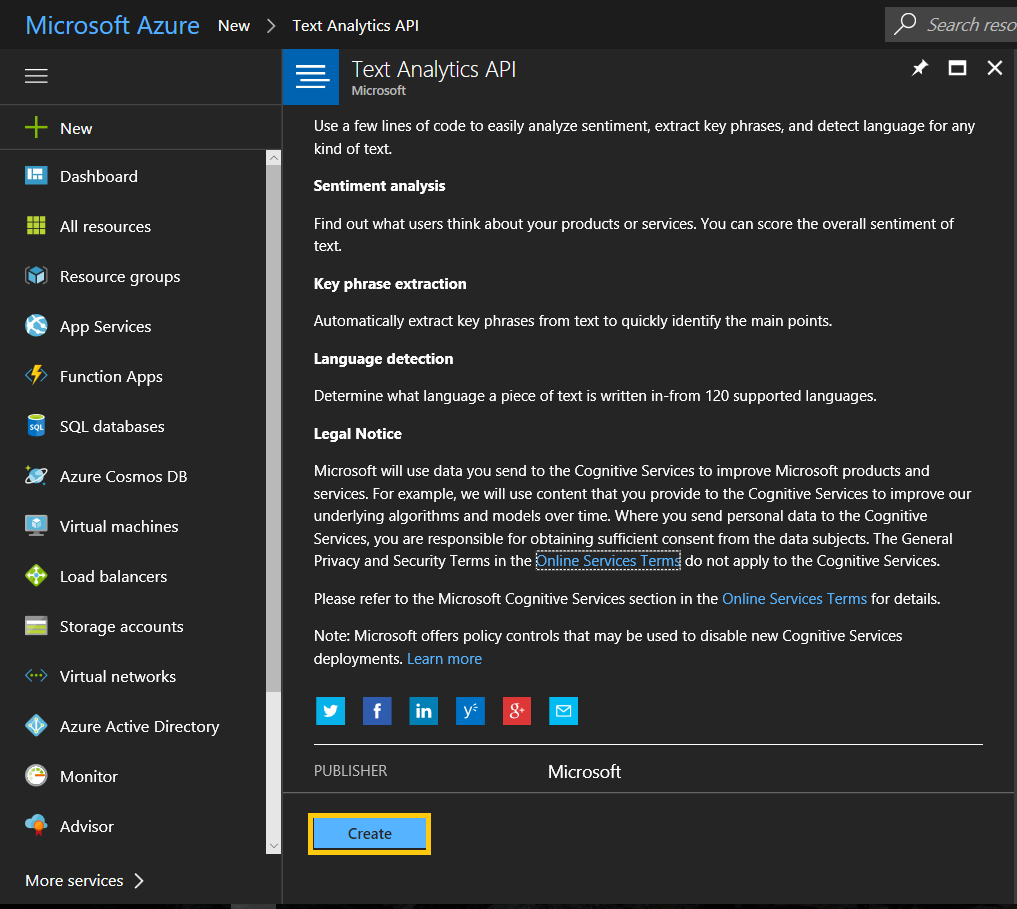The height and width of the screenshot is (909, 1017).
Task: Share via email envelope icon
Action: click(564, 711)
